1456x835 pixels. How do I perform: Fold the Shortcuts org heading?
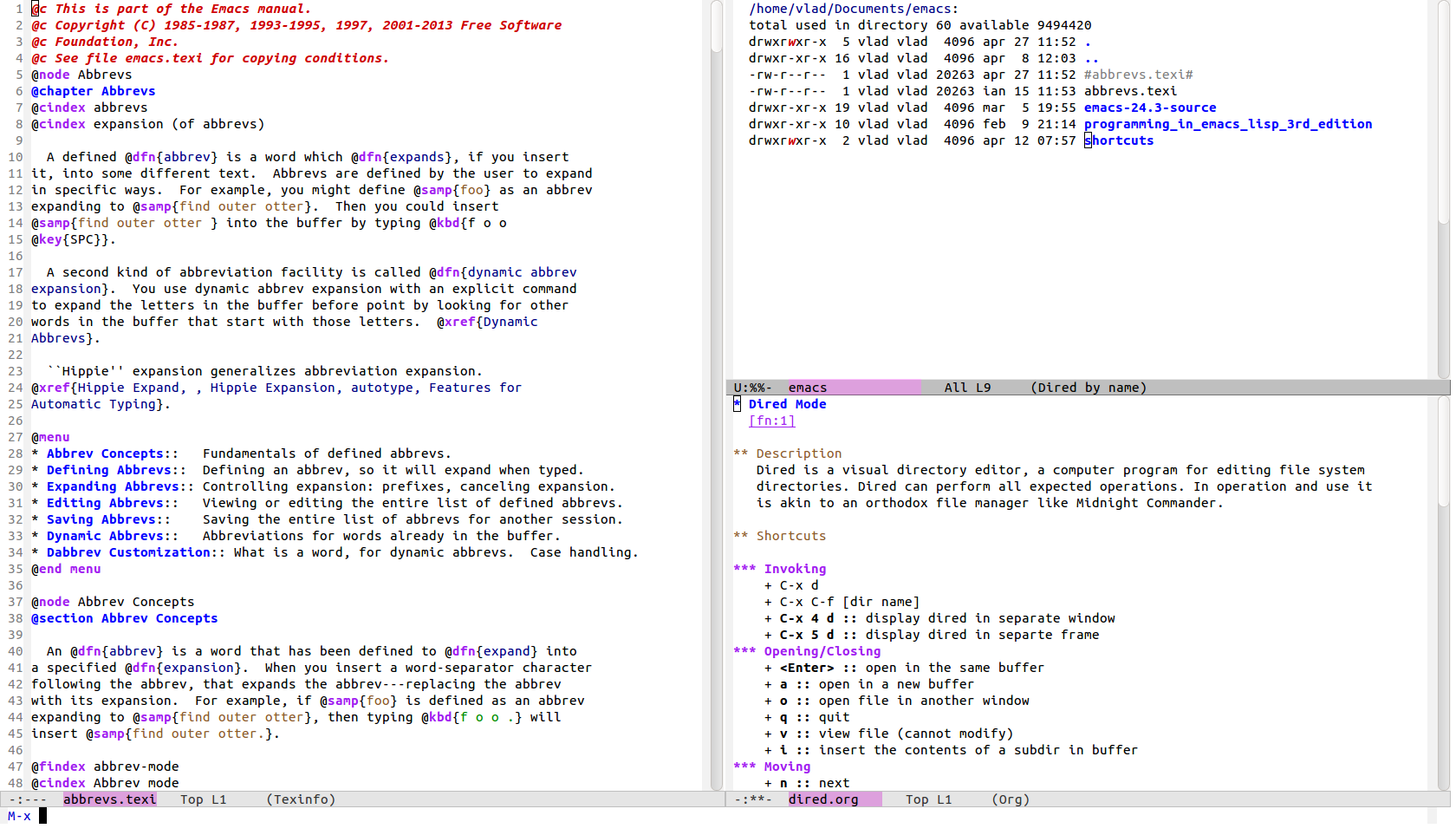pyautogui.click(x=780, y=536)
